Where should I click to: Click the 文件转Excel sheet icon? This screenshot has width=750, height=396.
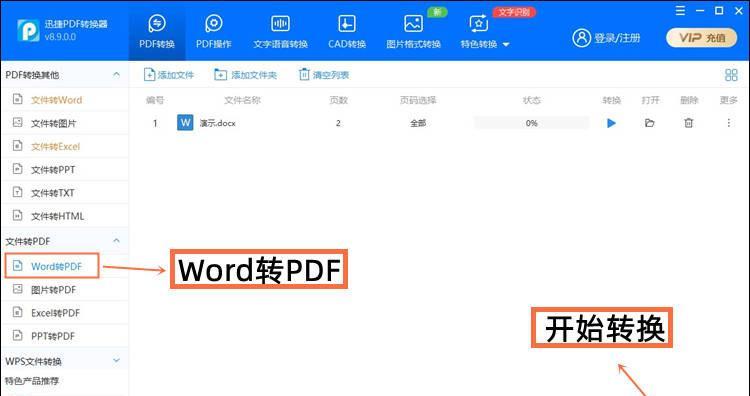pyautogui.click(x=18, y=145)
